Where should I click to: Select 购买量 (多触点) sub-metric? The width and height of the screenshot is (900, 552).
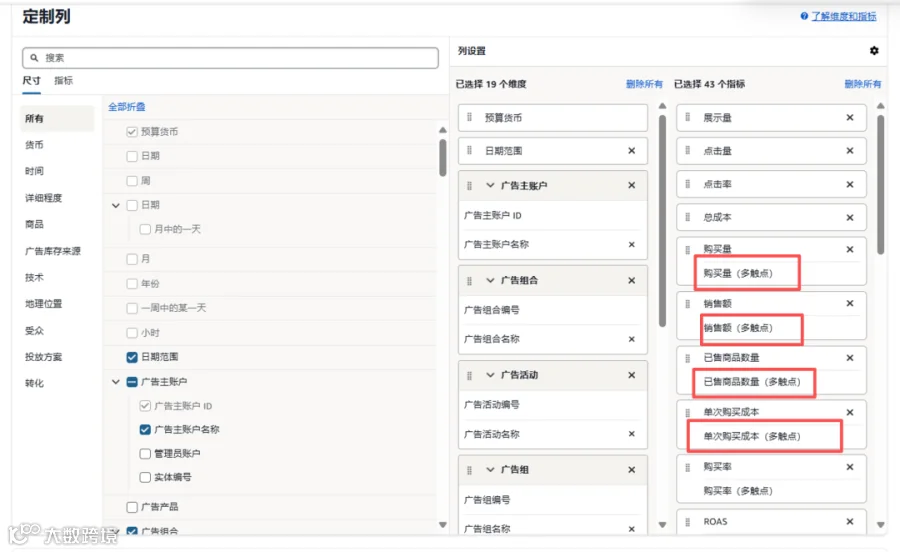click(738, 273)
